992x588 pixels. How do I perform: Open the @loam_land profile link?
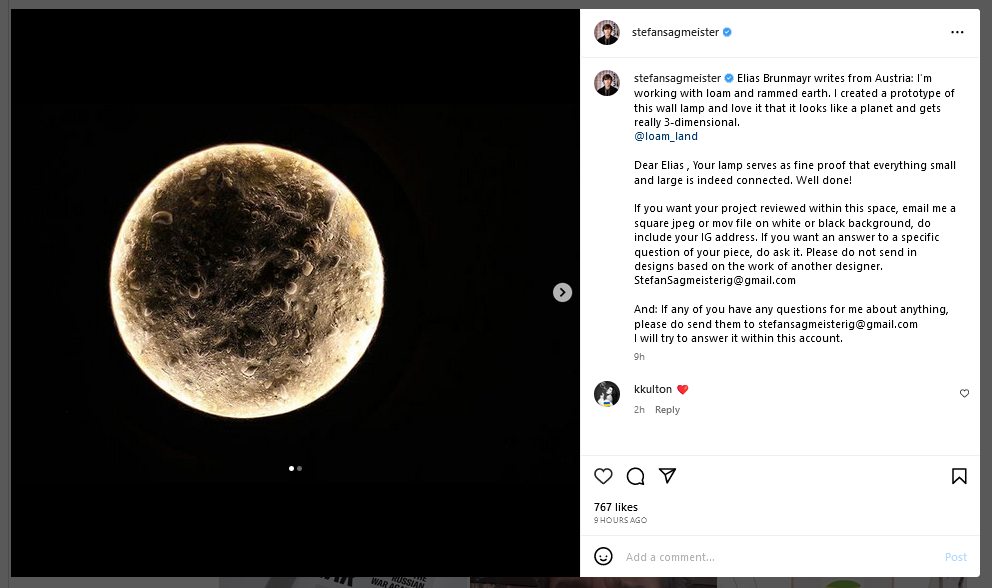[x=666, y=136]
